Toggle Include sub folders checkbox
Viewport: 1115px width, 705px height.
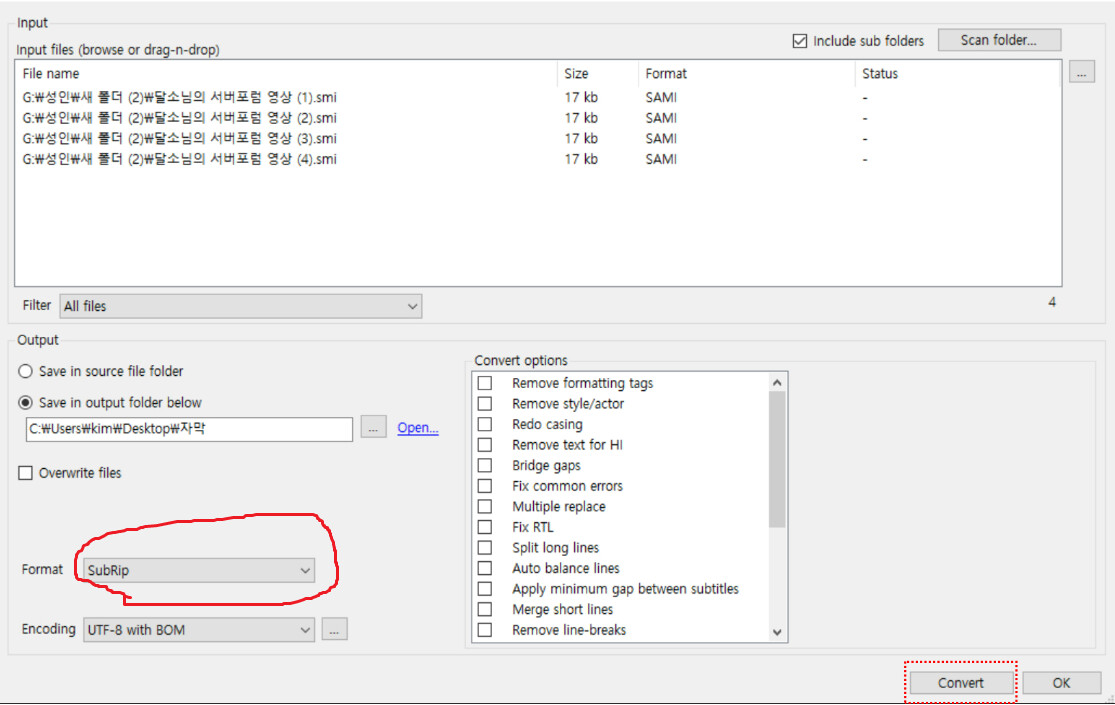pyautogui.click(x=800, y=41)
